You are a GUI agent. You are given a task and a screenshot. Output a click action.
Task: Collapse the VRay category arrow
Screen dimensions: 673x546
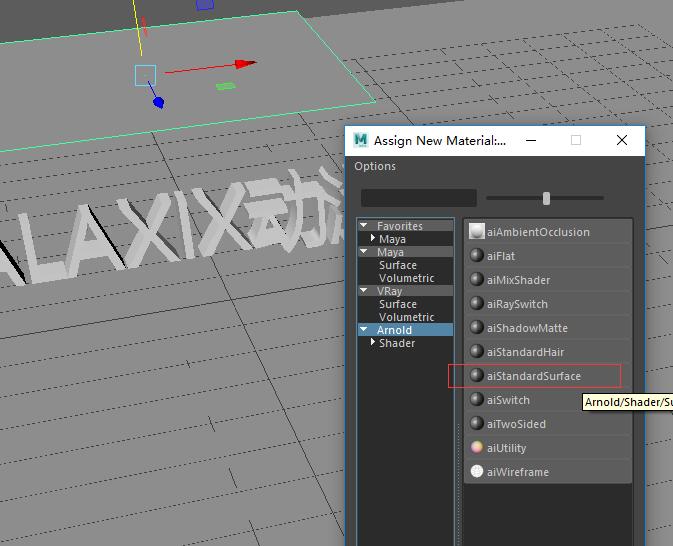coord(364,291)
